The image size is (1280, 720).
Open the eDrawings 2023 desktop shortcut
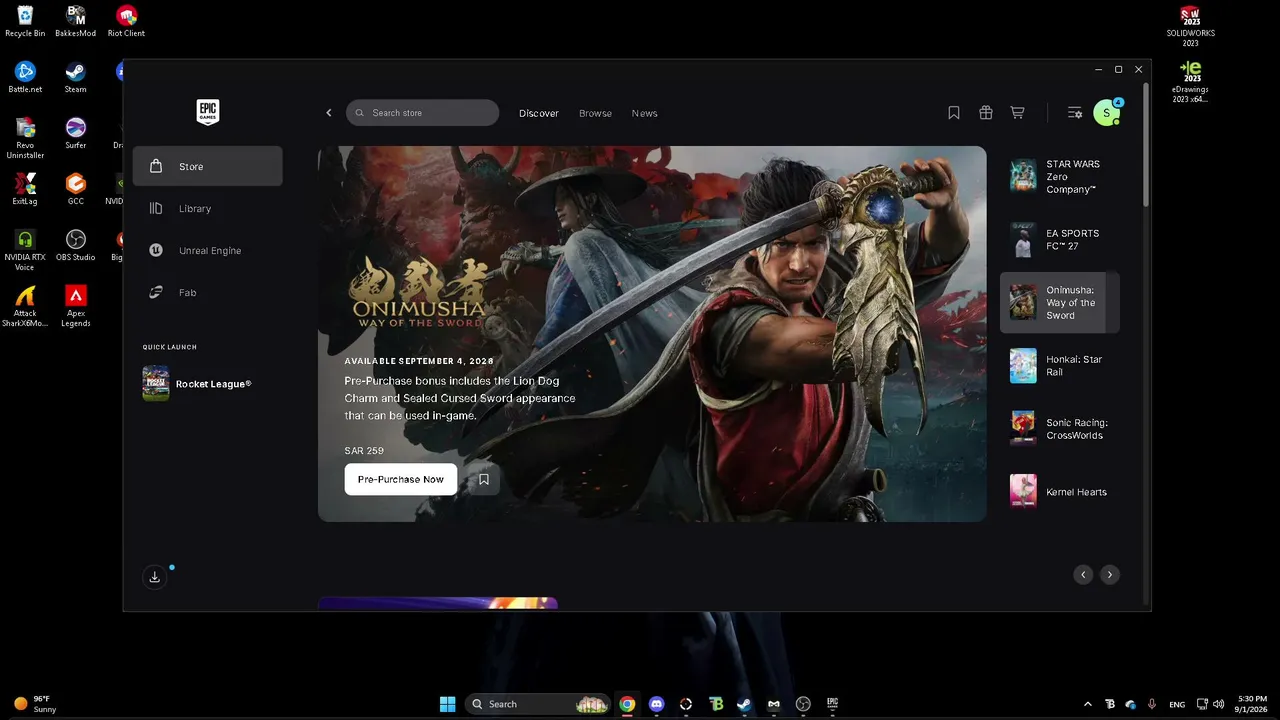[x=1190, y=83]
